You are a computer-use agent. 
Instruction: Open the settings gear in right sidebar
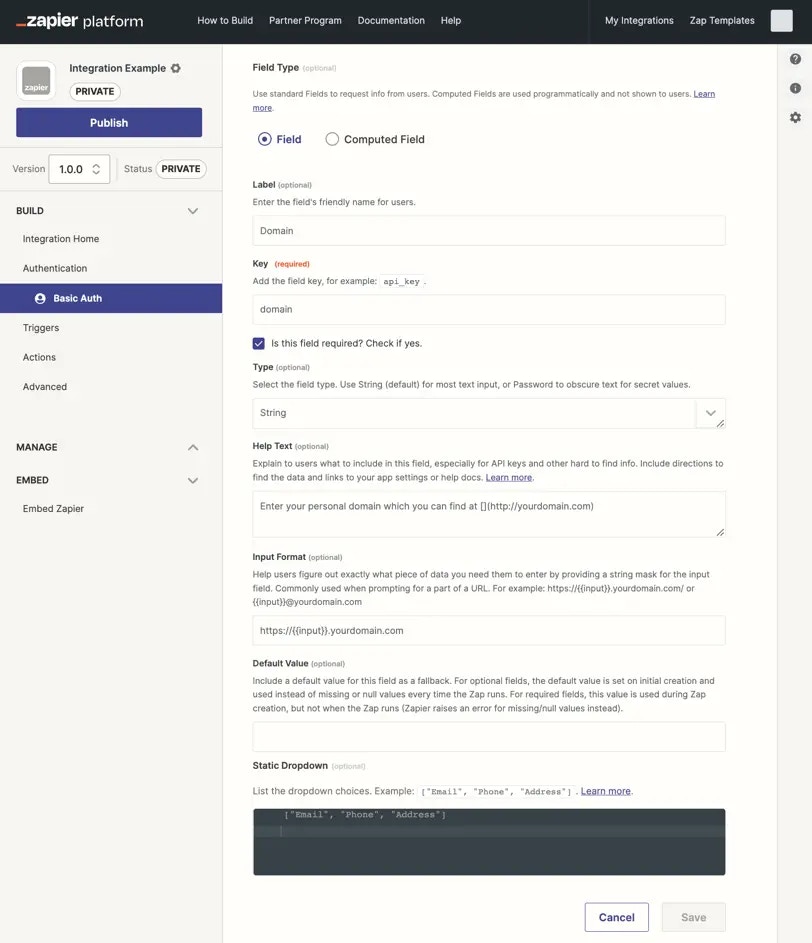pos(795,117)
